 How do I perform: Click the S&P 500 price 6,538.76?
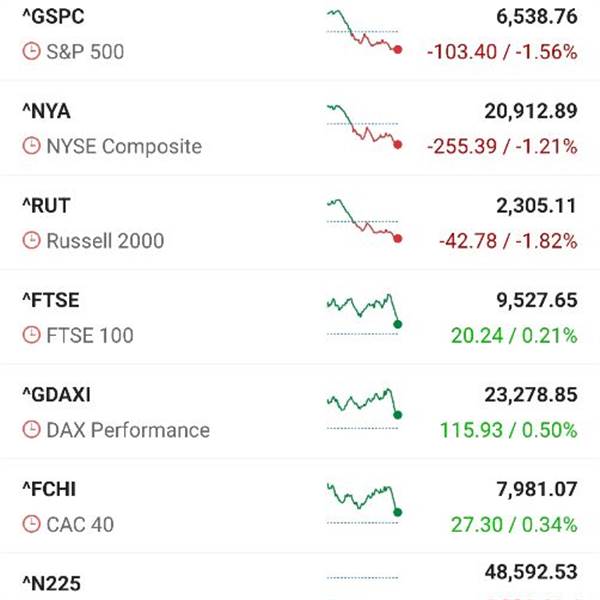(536, 17)
